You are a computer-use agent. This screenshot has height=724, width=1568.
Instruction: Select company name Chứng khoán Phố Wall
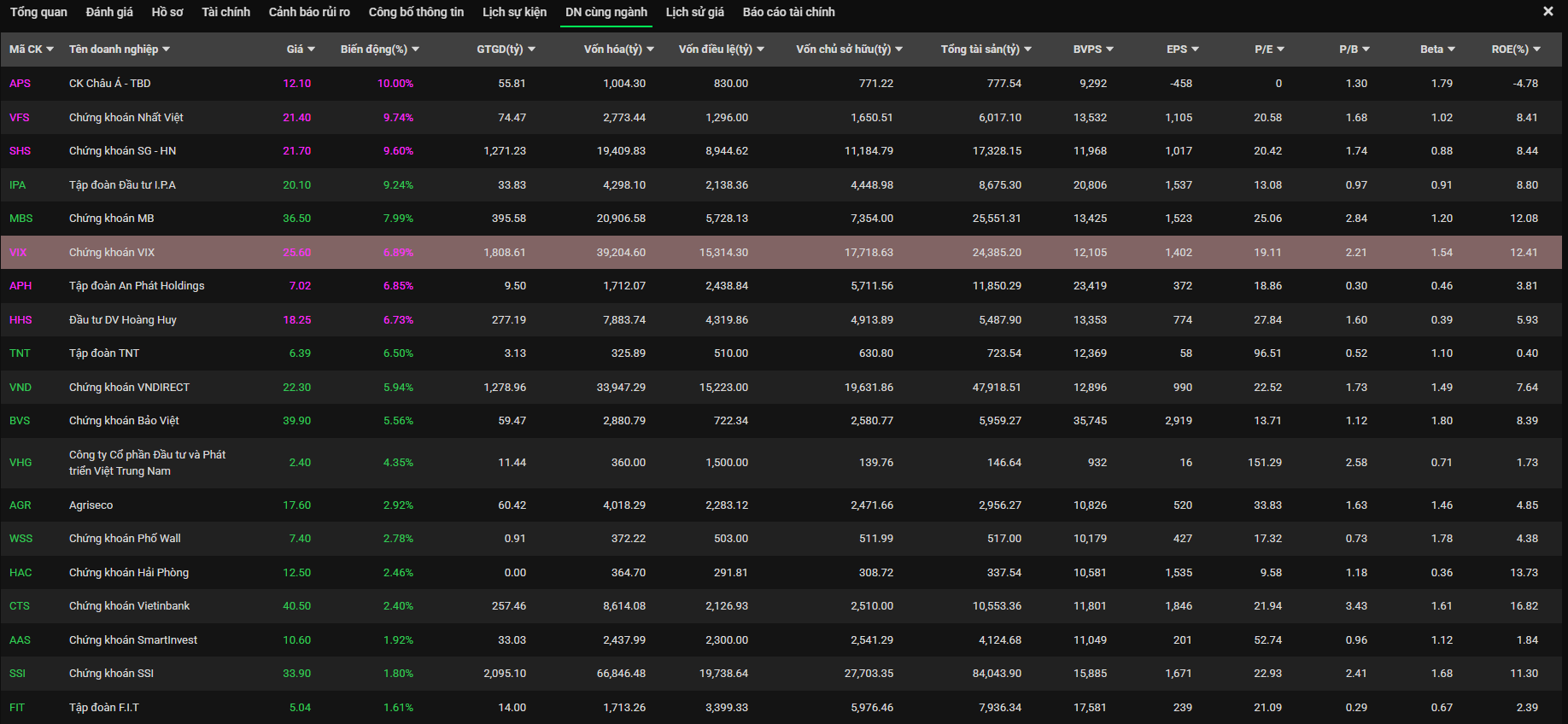tap(125, 539)
